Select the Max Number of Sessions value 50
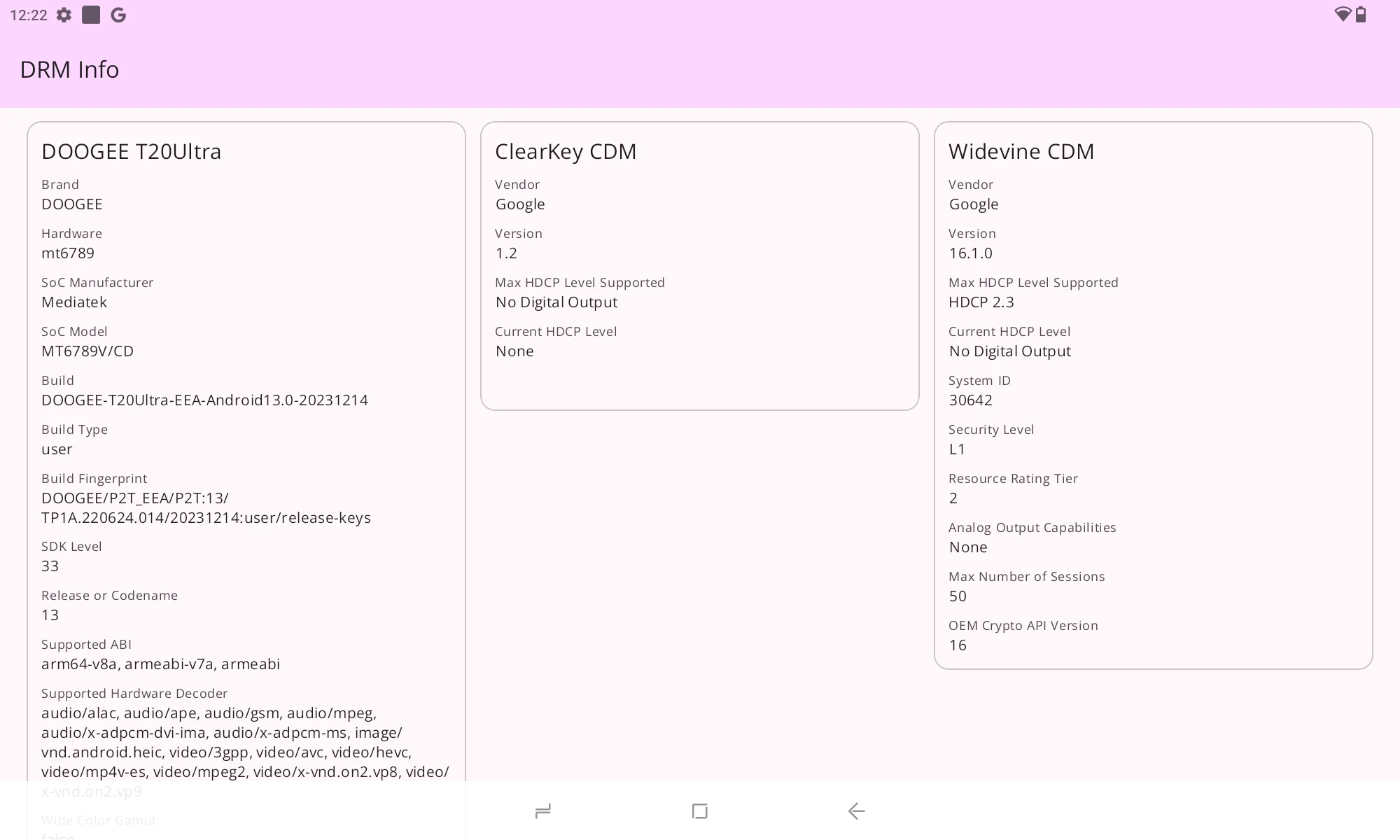The height and width of the screenshot is (840, 1400). (x=958, y=596)
